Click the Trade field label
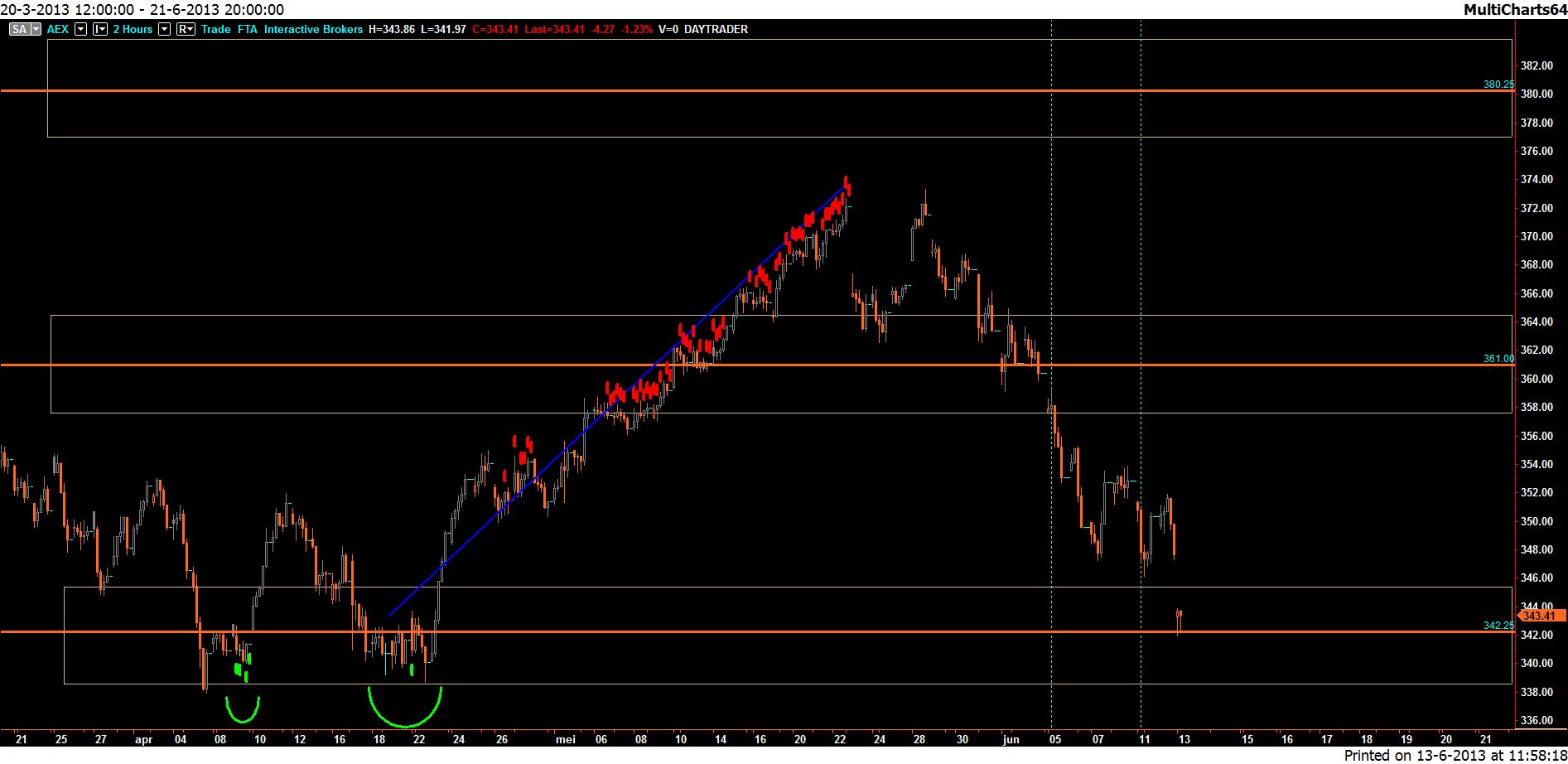 215,29
